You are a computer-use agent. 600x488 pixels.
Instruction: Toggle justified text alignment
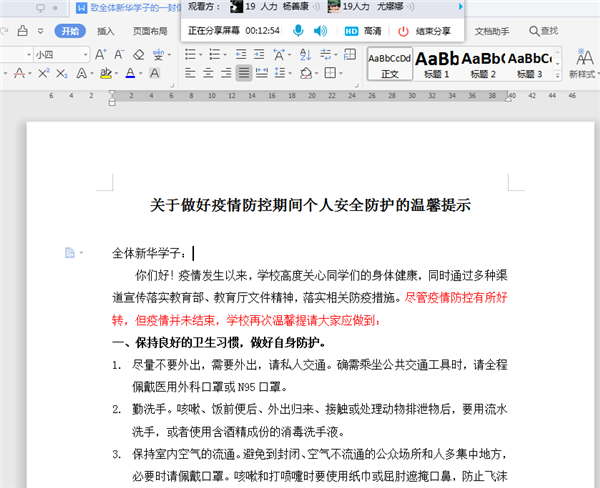tap(244, 74)
